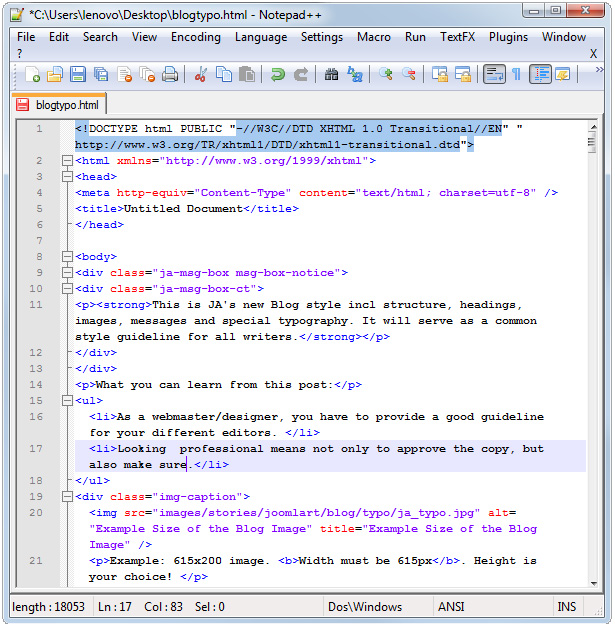Cut selection using the scissors icon
This screenshot has width=615, height=624.
200,75
